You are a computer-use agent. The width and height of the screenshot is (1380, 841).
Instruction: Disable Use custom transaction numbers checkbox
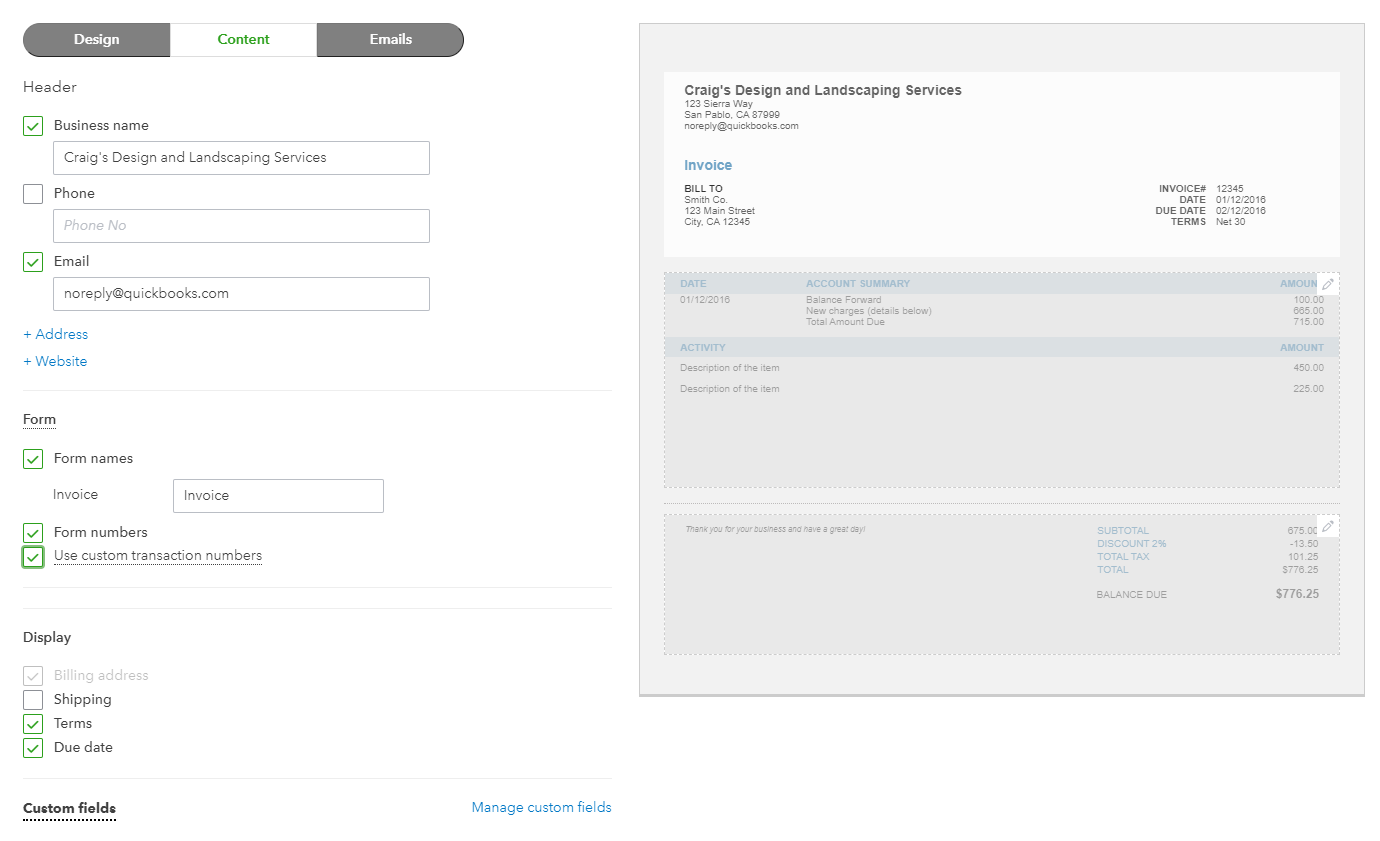33,557
